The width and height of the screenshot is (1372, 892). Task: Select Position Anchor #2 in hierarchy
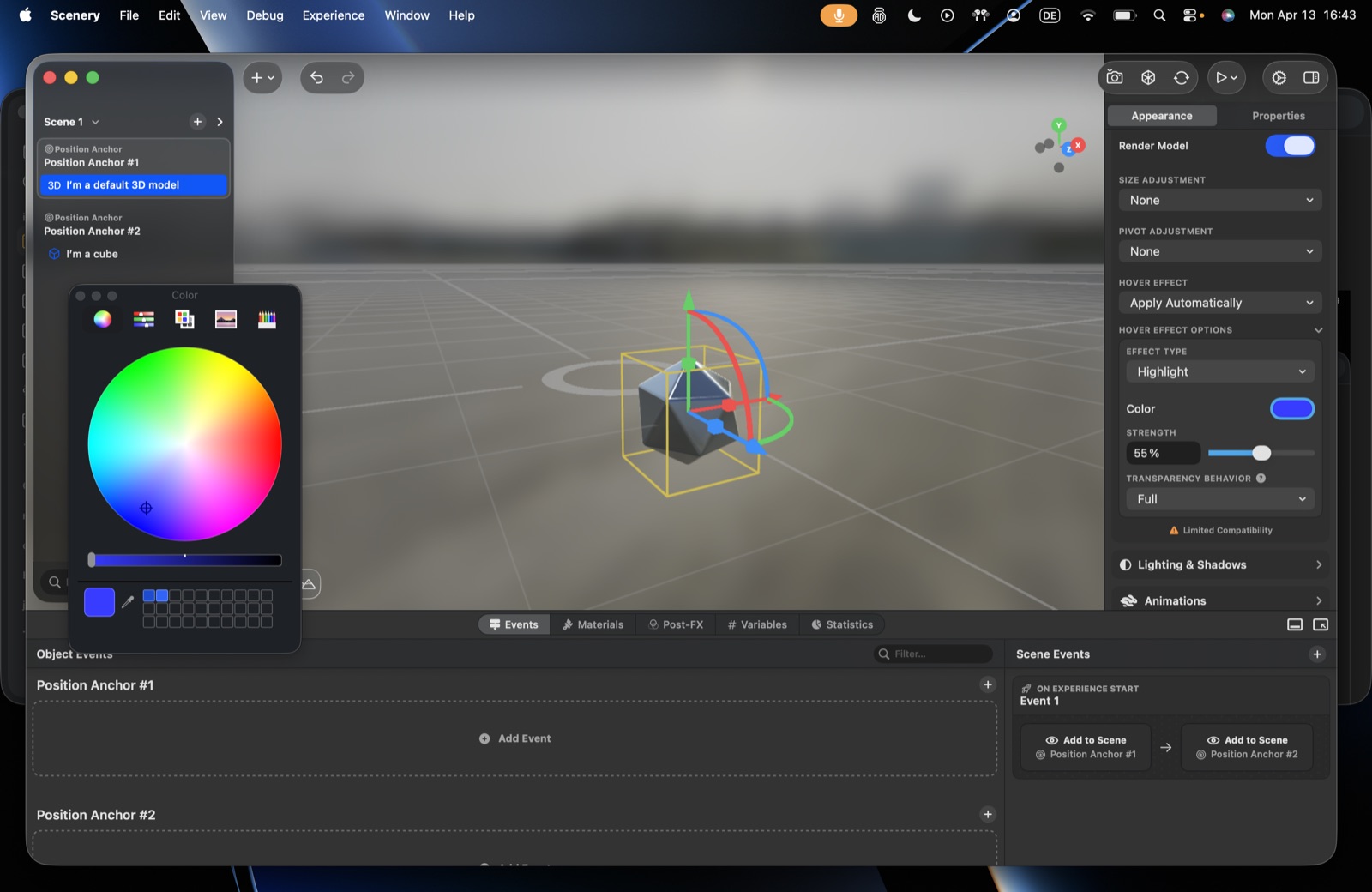click(134, 225)
